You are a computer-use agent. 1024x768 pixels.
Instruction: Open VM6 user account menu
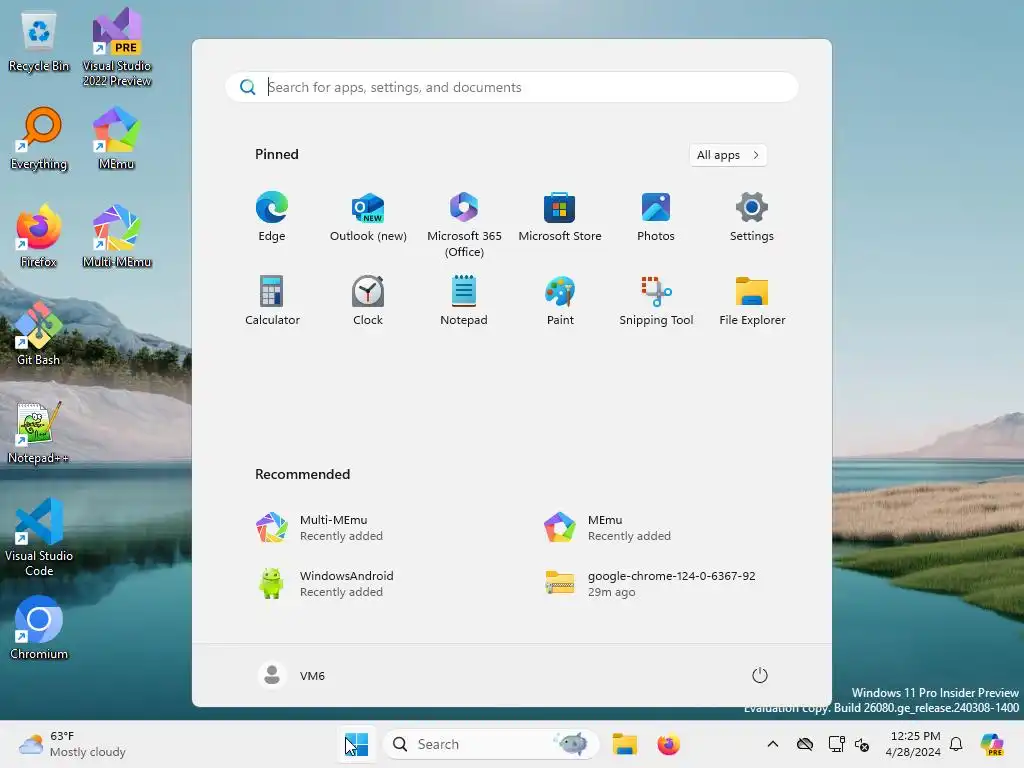pyautogui.click(x=291, y=675)
